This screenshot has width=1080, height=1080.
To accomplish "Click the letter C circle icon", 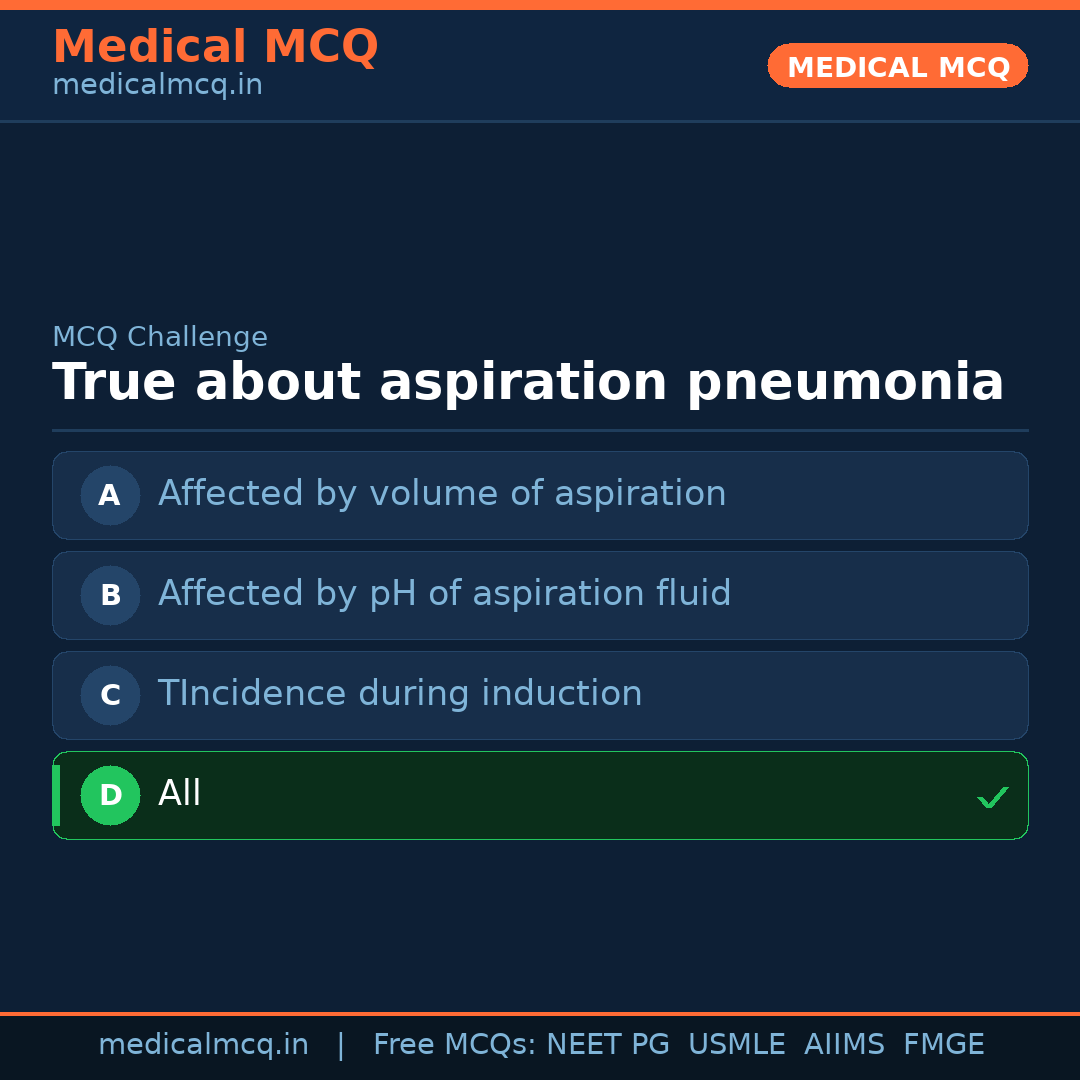I will coord(110,695).
